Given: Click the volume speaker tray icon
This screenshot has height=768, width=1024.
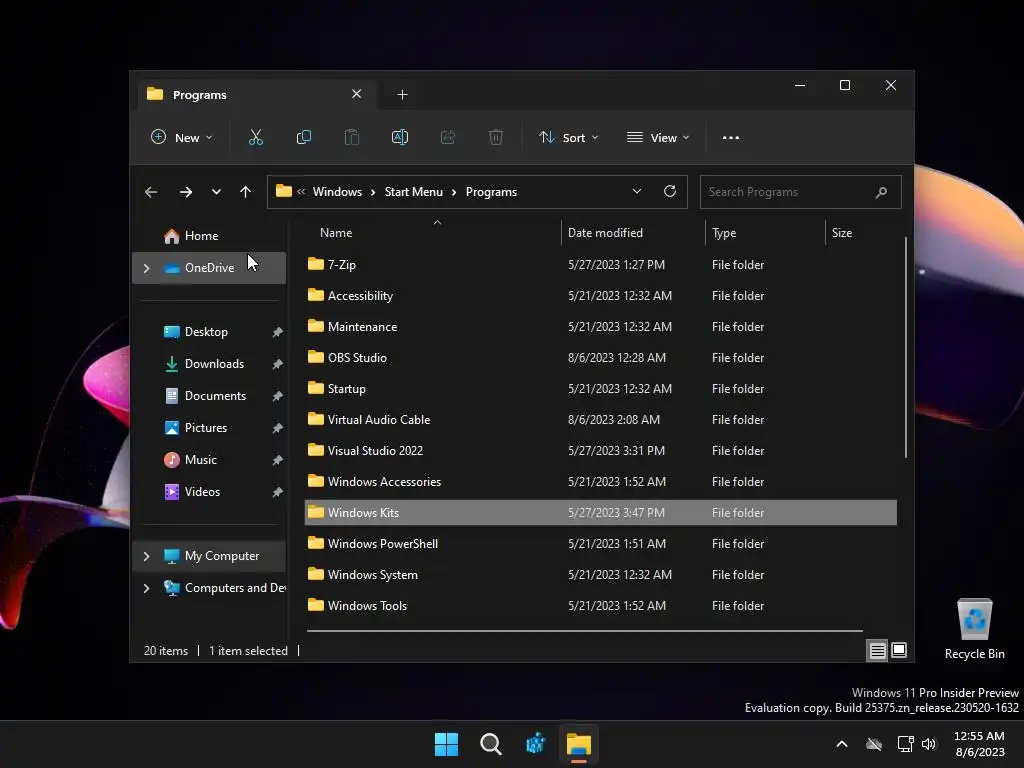Looking at the screenshot, I should coord(929,744).
